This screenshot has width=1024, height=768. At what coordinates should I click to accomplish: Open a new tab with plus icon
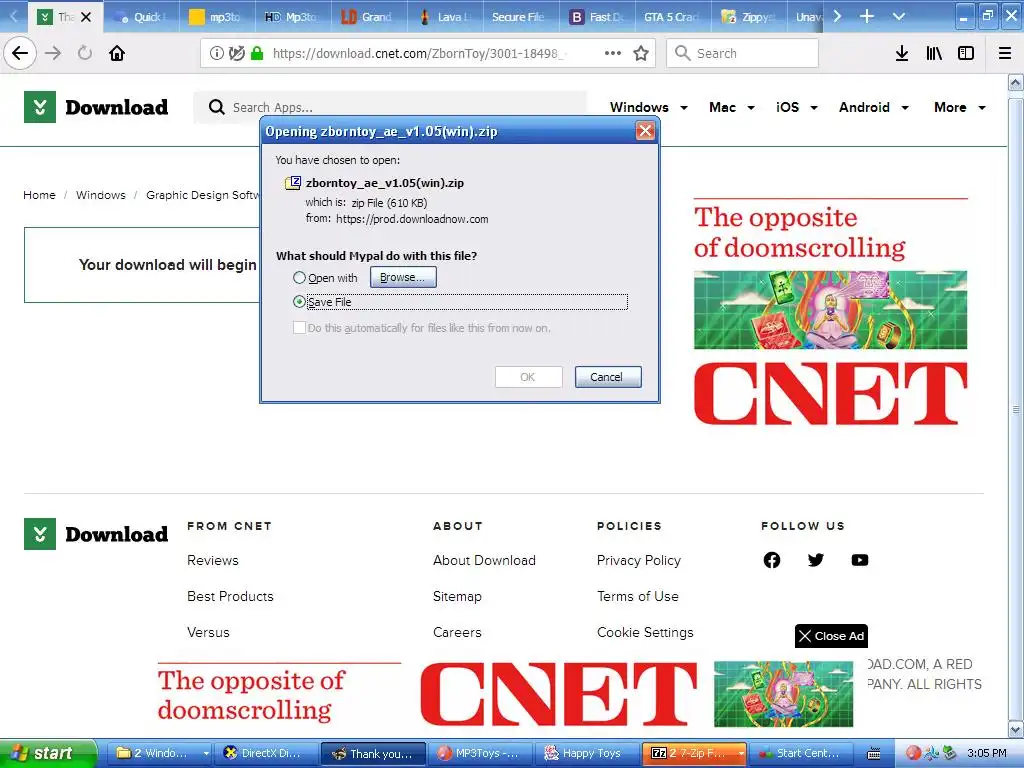pyautogui.click(x=867, y=16)
